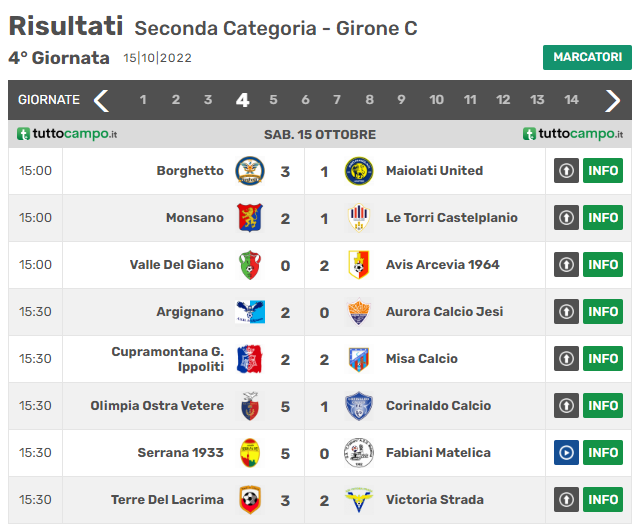Image resolution: width=638 pixels, height=532 pixels.
Task: Play the Serrana 1933 match video icon
Action: pyautogui.click(x=566, y=453)
